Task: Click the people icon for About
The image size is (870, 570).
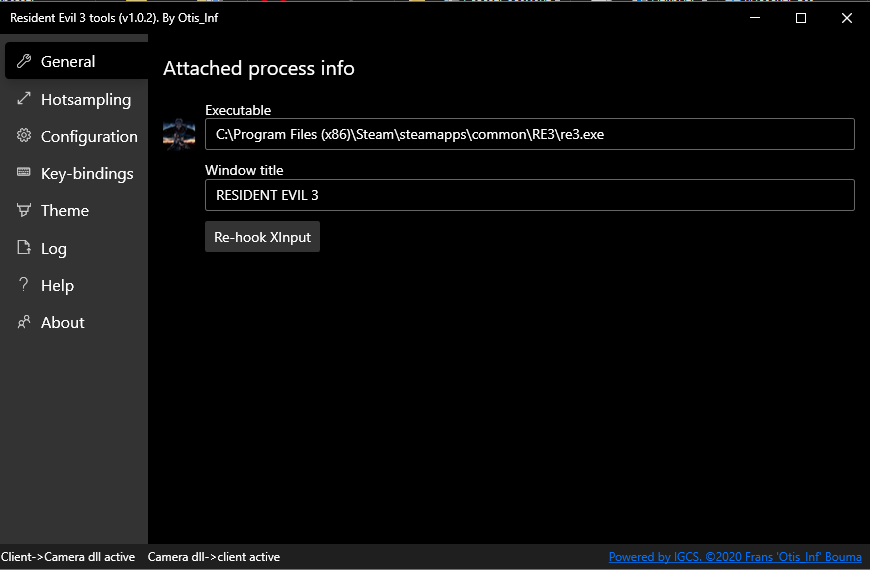Action: 24,322
